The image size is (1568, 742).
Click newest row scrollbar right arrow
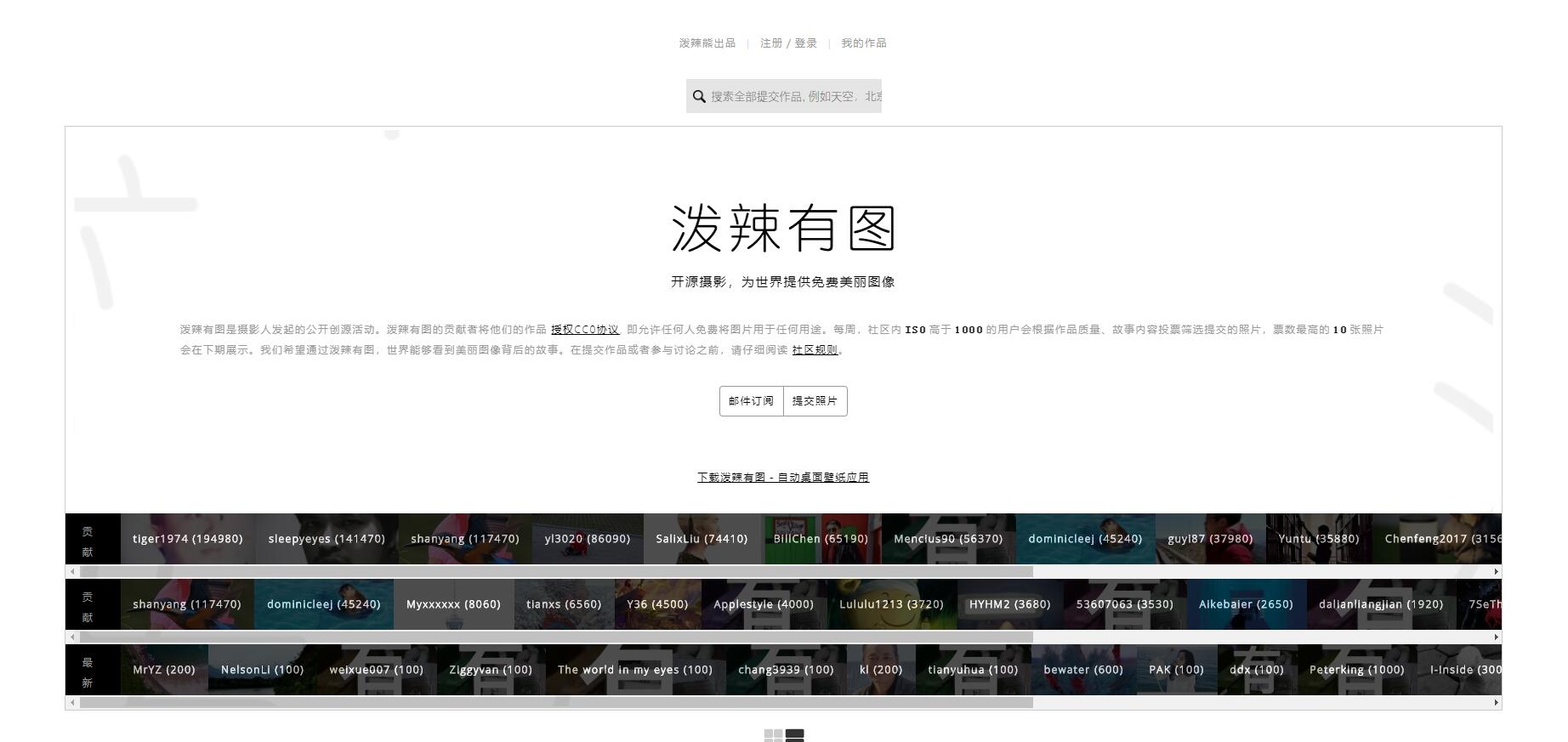[x=1497, y=703]
